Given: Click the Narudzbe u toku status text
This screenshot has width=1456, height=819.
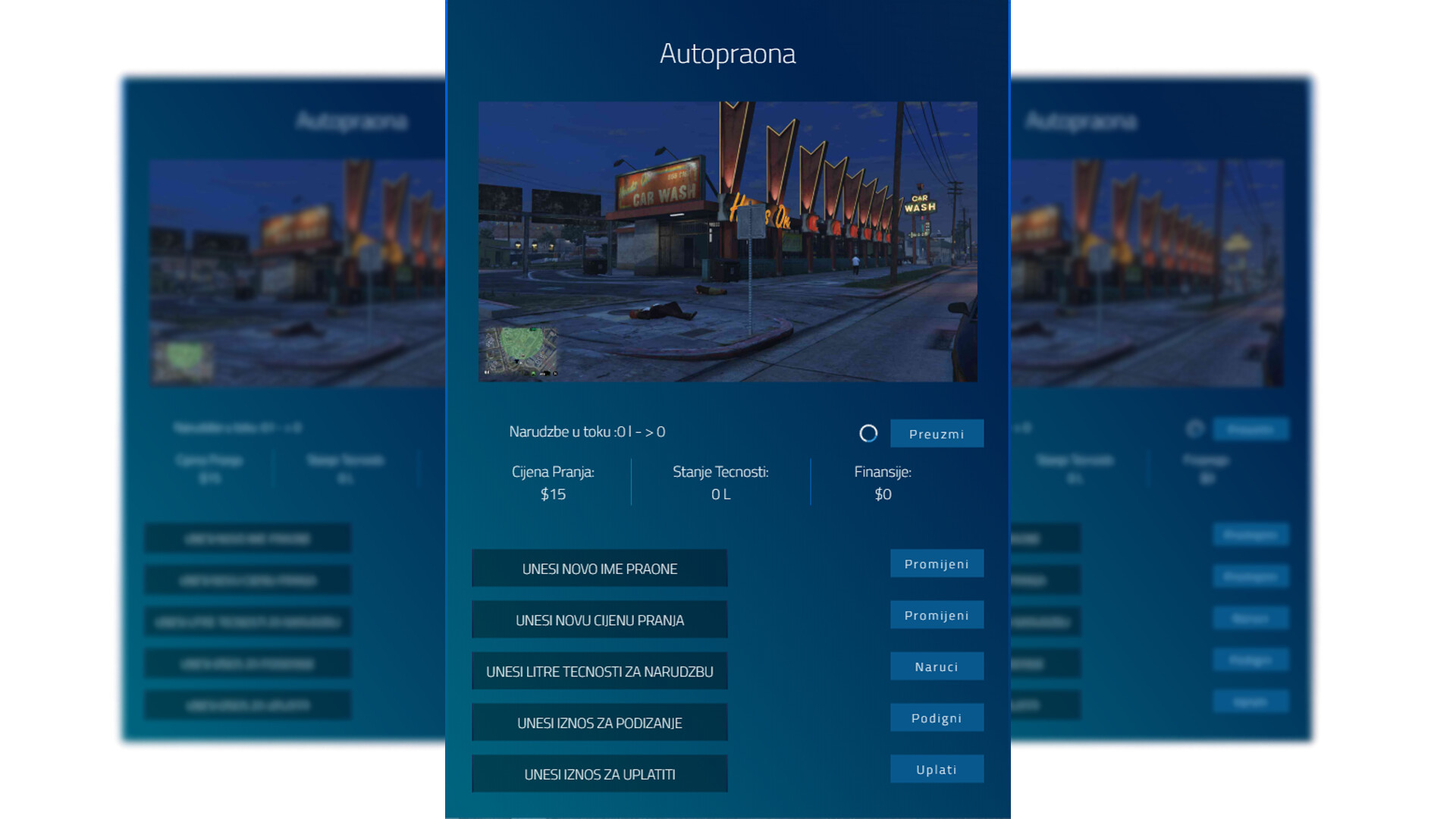Looking at the screenshot, I should pos(587,432).
